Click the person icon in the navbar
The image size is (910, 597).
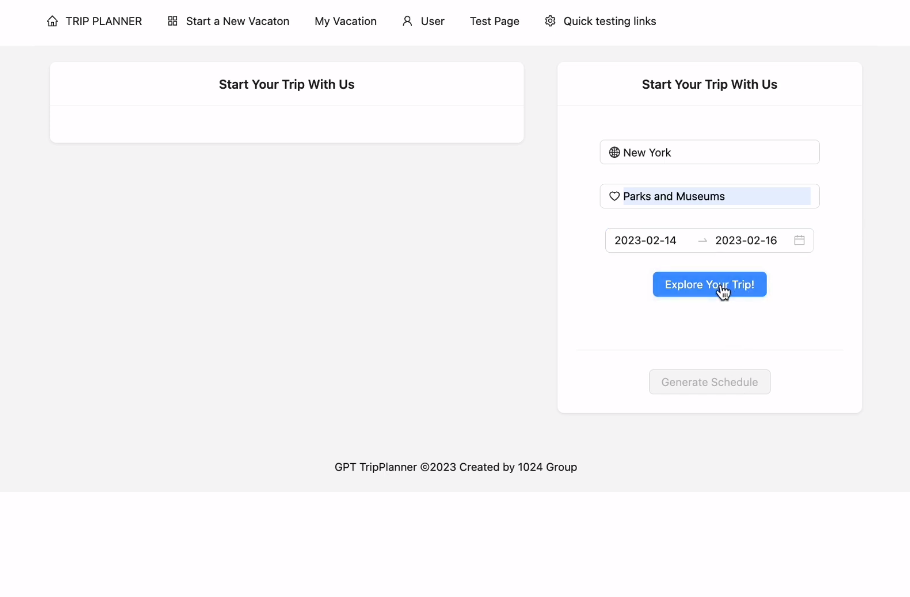tap(407, 21)
